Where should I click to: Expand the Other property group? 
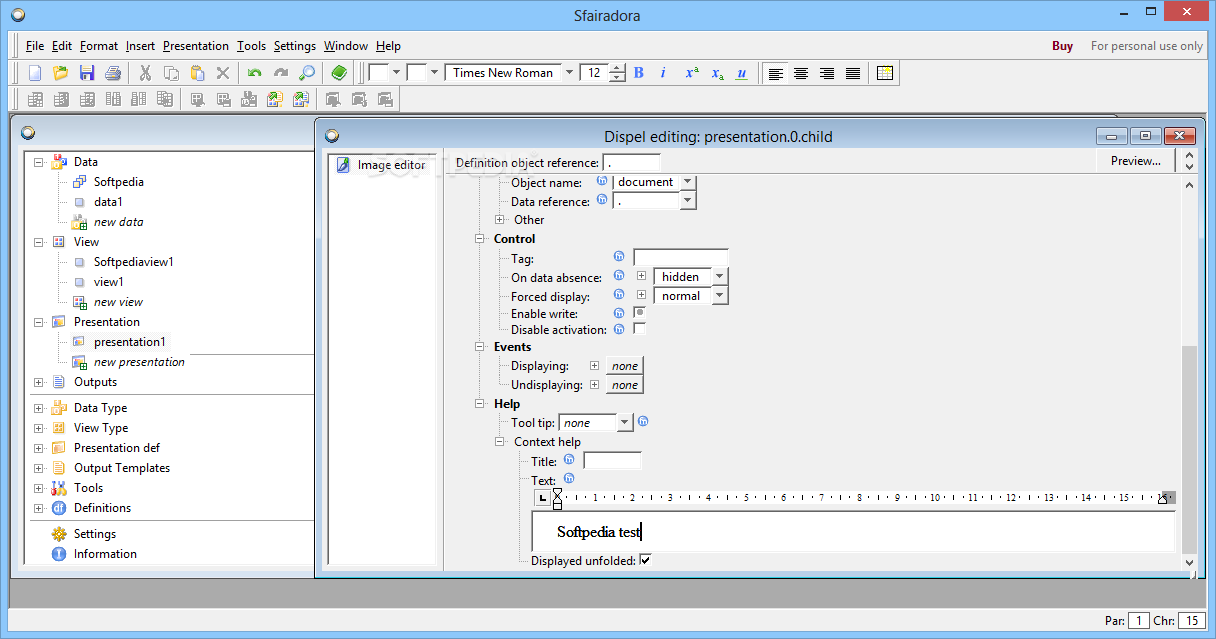pyautogui.click(x=500, y=220)
